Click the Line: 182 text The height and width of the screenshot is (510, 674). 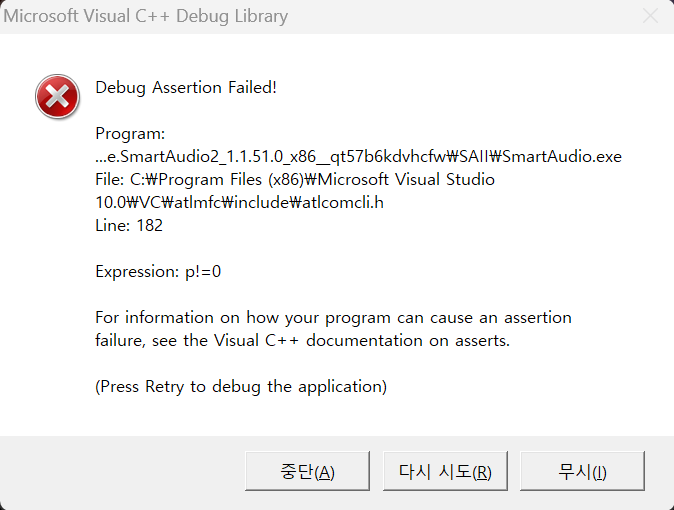(129, 226)
